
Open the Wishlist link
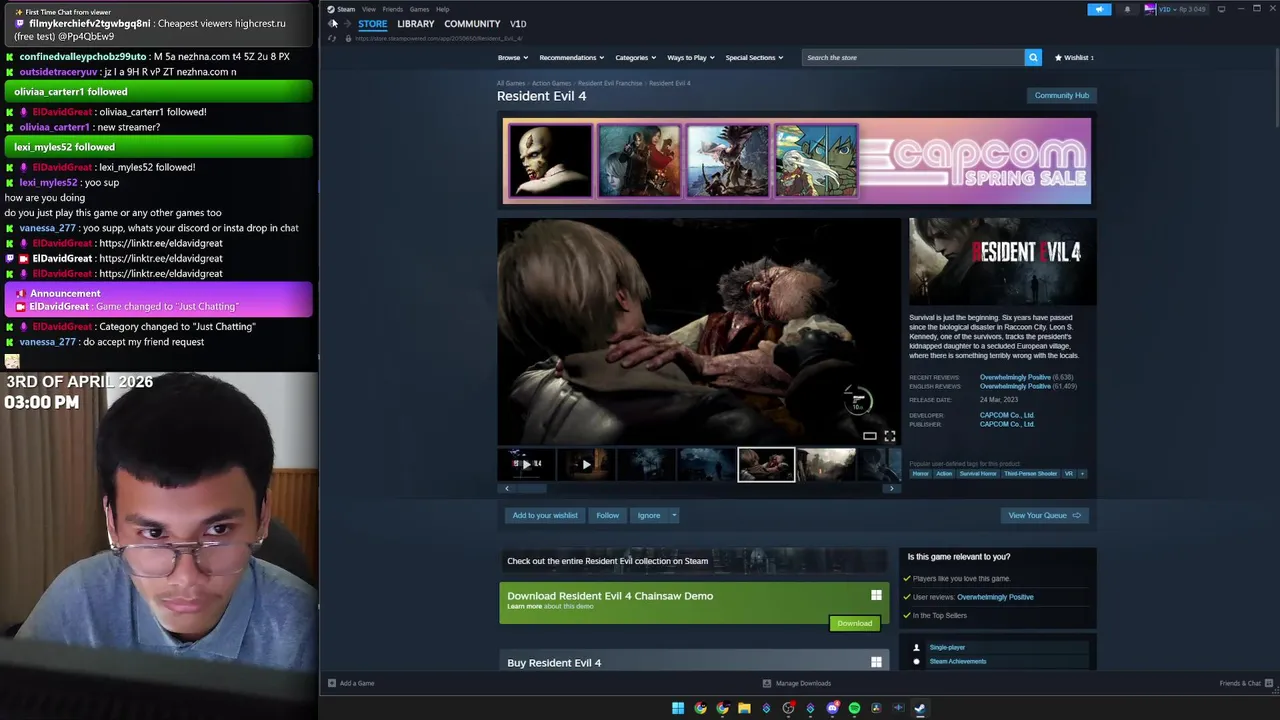(1074, 57)
